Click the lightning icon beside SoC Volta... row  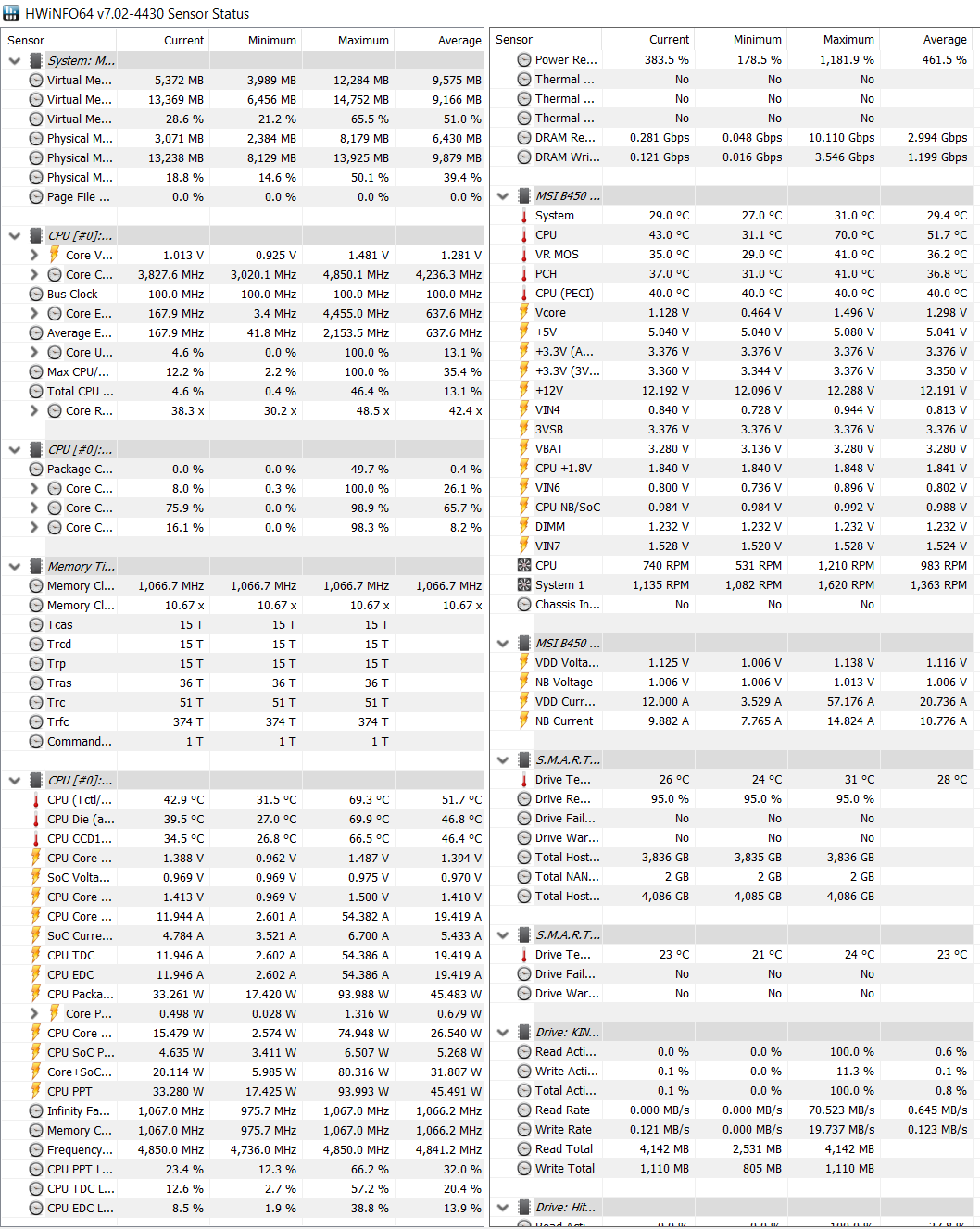click(x=36, y=877)
